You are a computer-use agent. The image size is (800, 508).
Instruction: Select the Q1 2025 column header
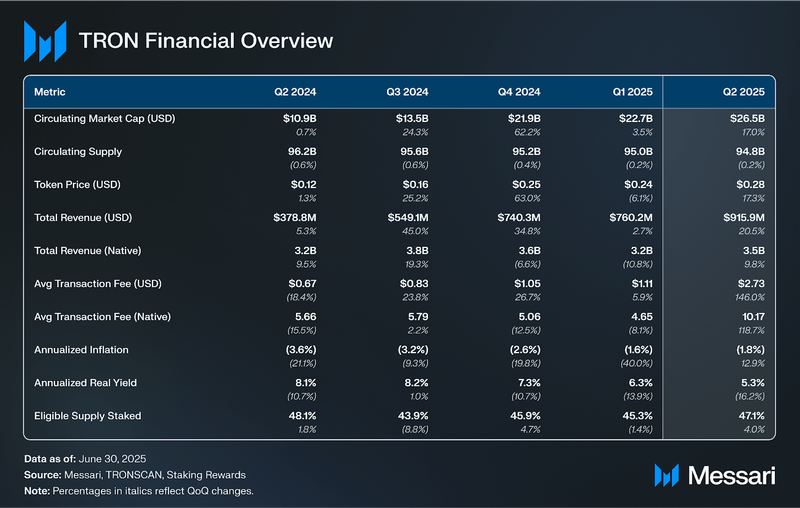[x=633, y=92]
